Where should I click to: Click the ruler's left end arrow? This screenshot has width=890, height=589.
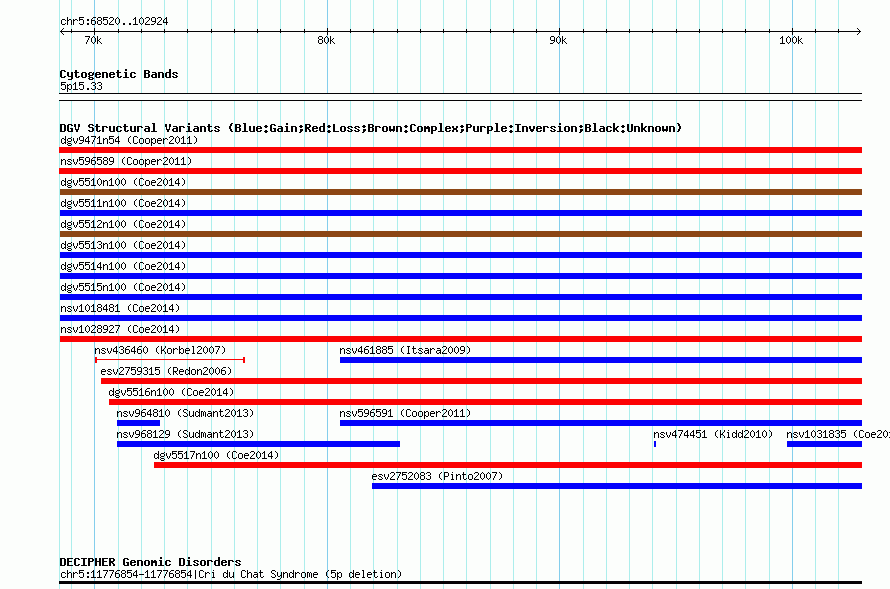point(63,31)
